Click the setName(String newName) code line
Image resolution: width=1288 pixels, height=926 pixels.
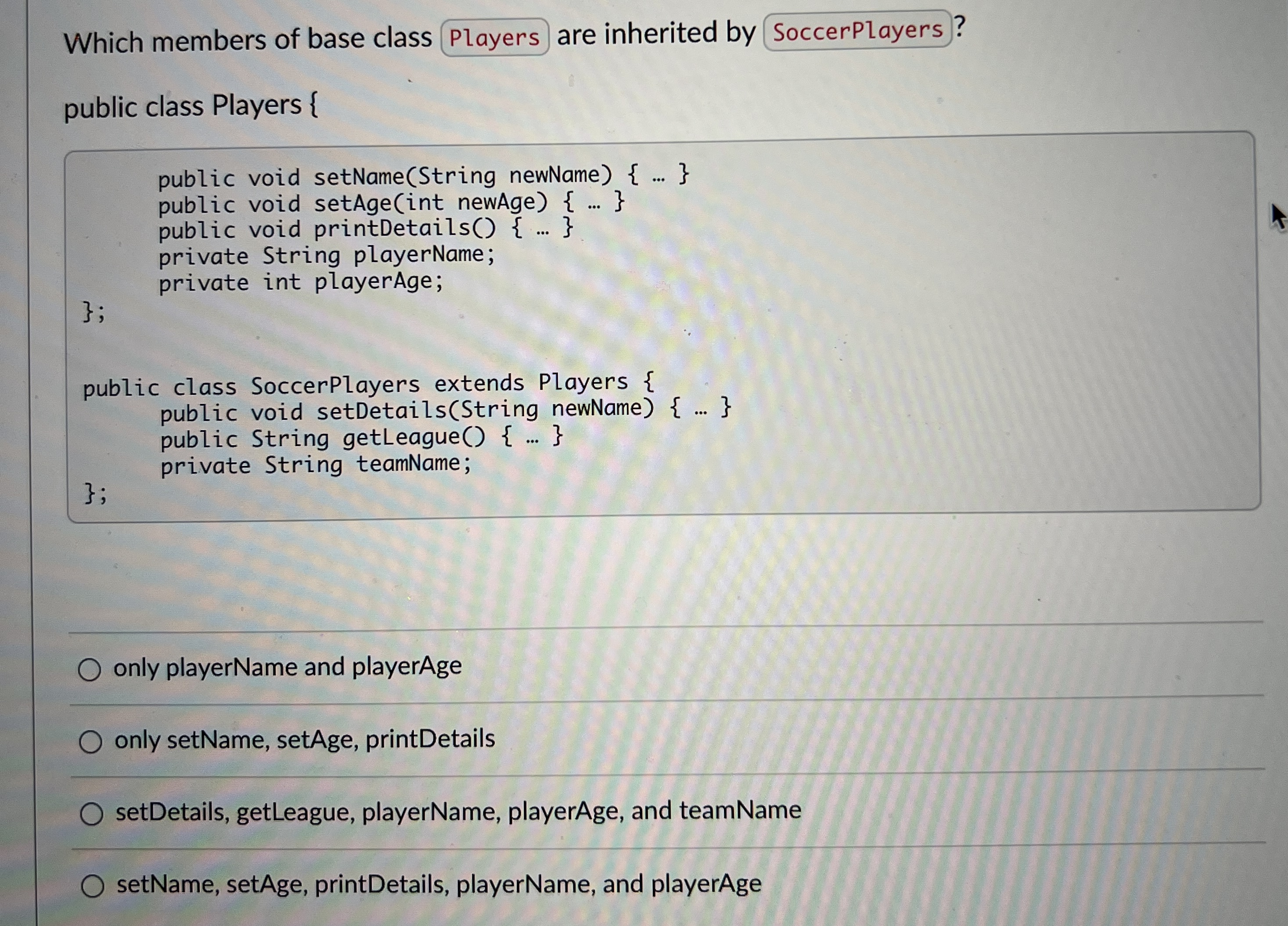[x=423, y=176]
